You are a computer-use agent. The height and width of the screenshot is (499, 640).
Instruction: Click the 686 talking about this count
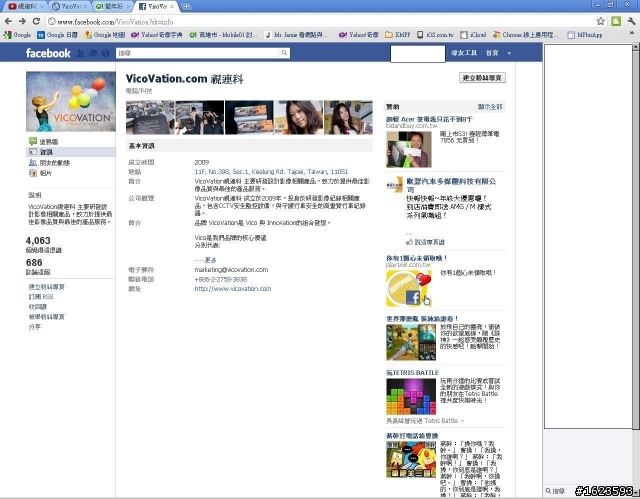34,262
